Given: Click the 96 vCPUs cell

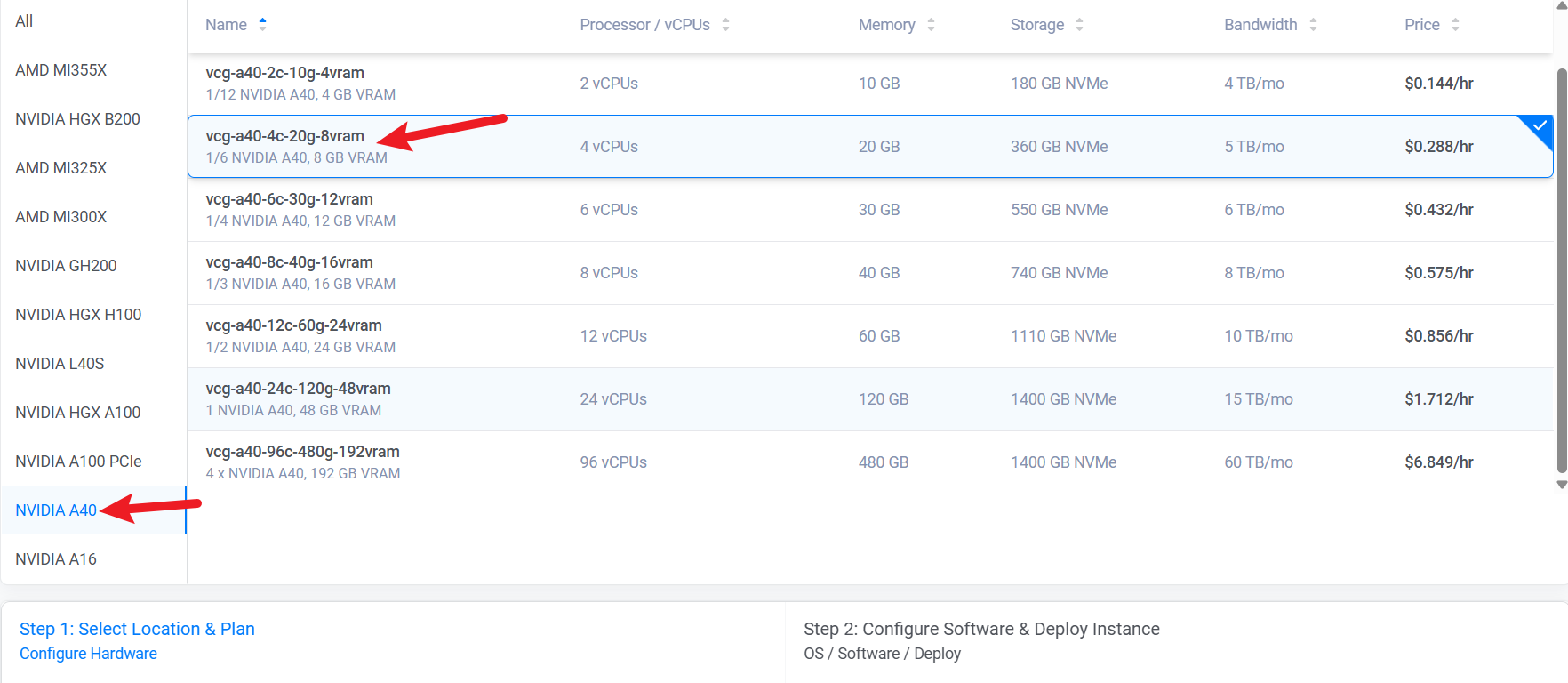Looking at the screenshot, I should 613,462.
